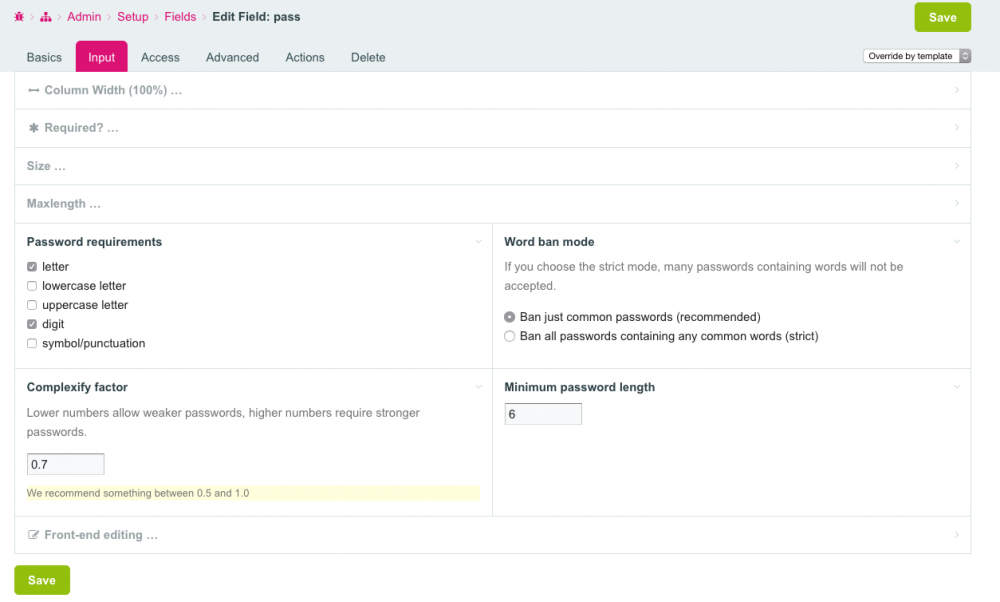Switch to the Access tab

[160, 57]
